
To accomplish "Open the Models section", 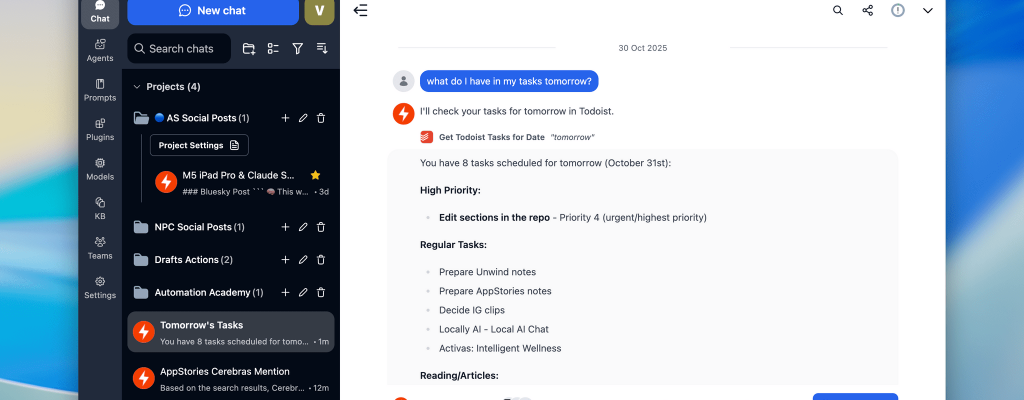I will [100, 168].
